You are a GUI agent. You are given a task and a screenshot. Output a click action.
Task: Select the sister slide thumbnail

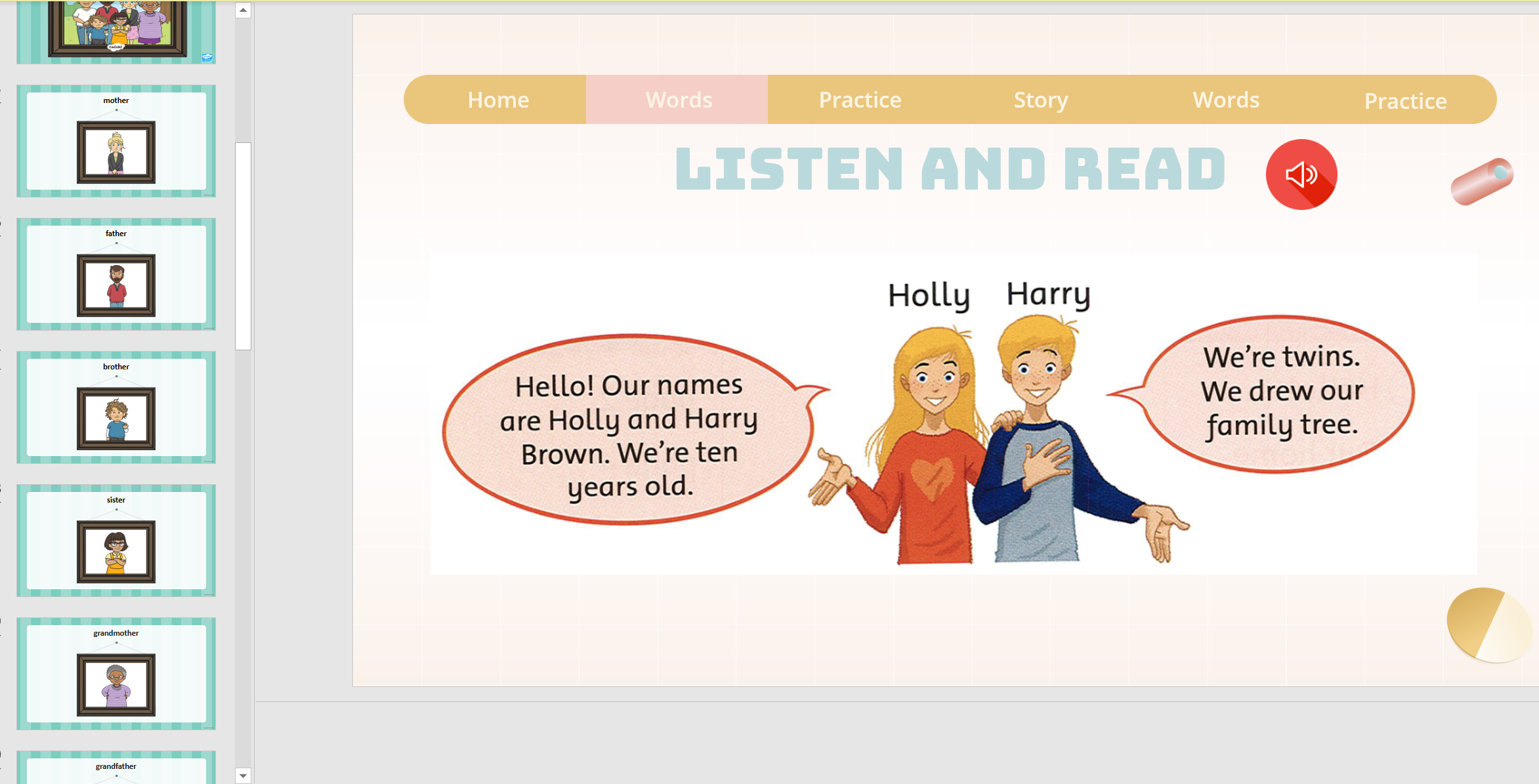[116, 541]
